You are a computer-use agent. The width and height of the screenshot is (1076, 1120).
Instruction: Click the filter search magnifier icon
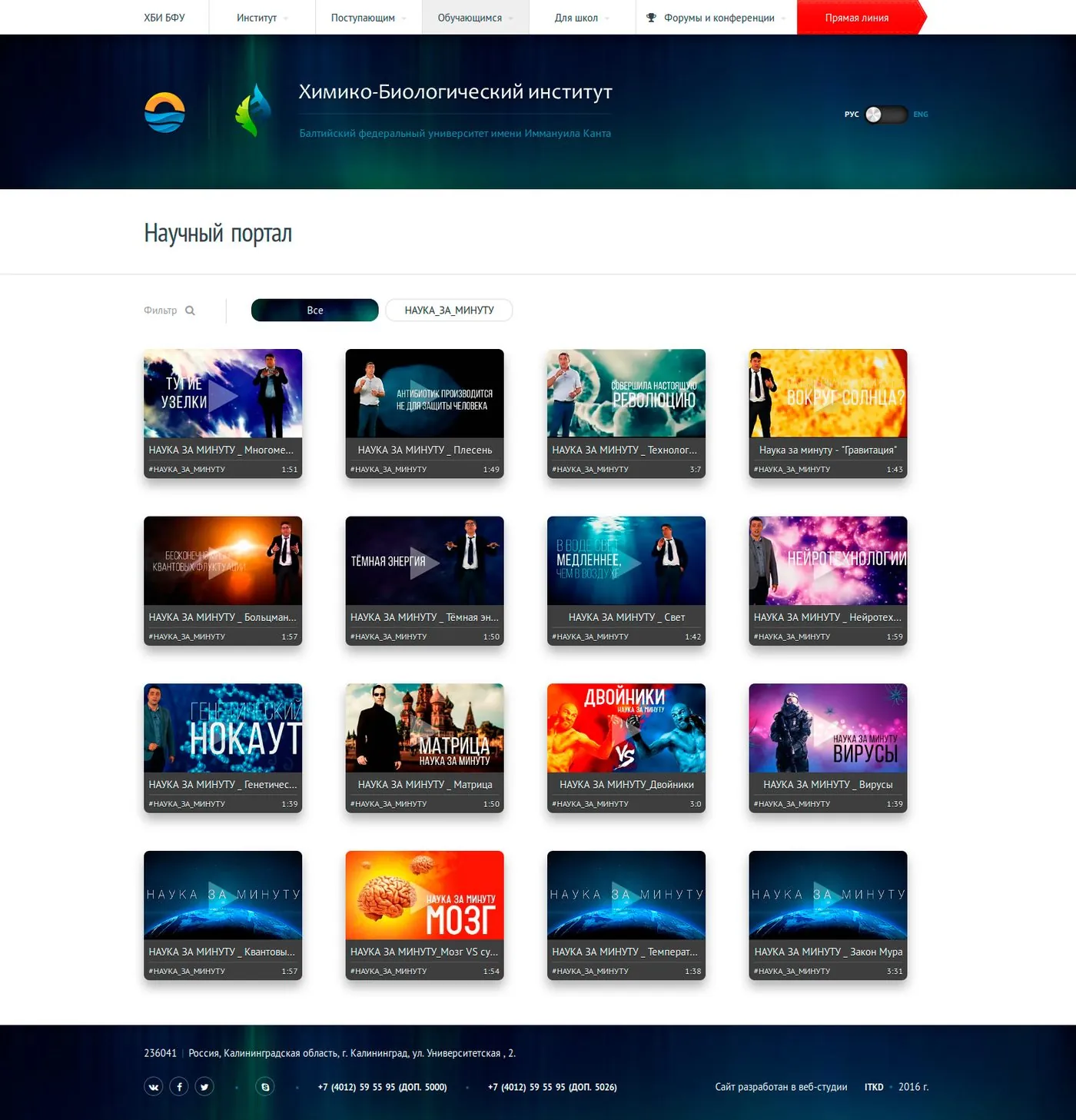tap(190, 311)
